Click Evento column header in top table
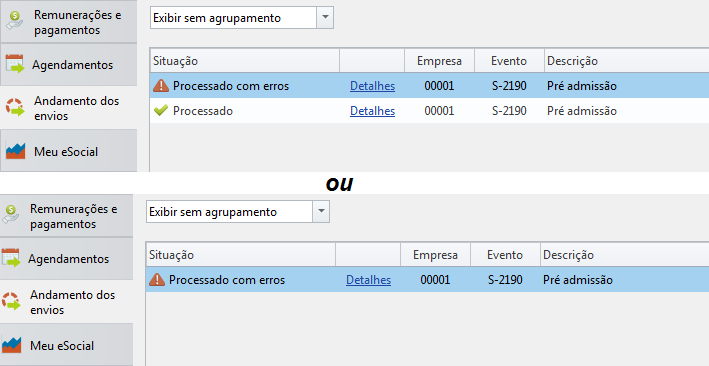709x366 pixels. (509, 61)
